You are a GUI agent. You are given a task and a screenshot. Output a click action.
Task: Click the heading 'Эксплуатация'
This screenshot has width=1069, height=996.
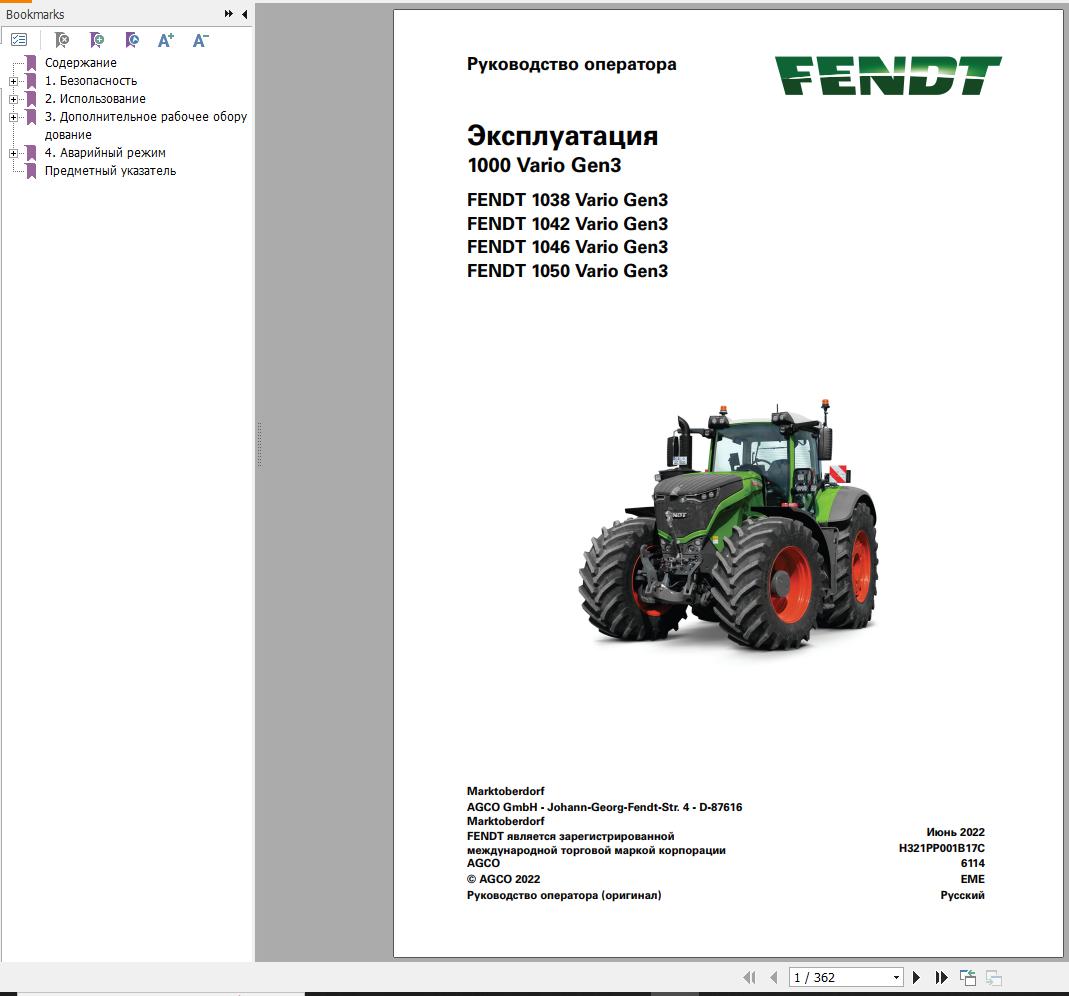562,136
